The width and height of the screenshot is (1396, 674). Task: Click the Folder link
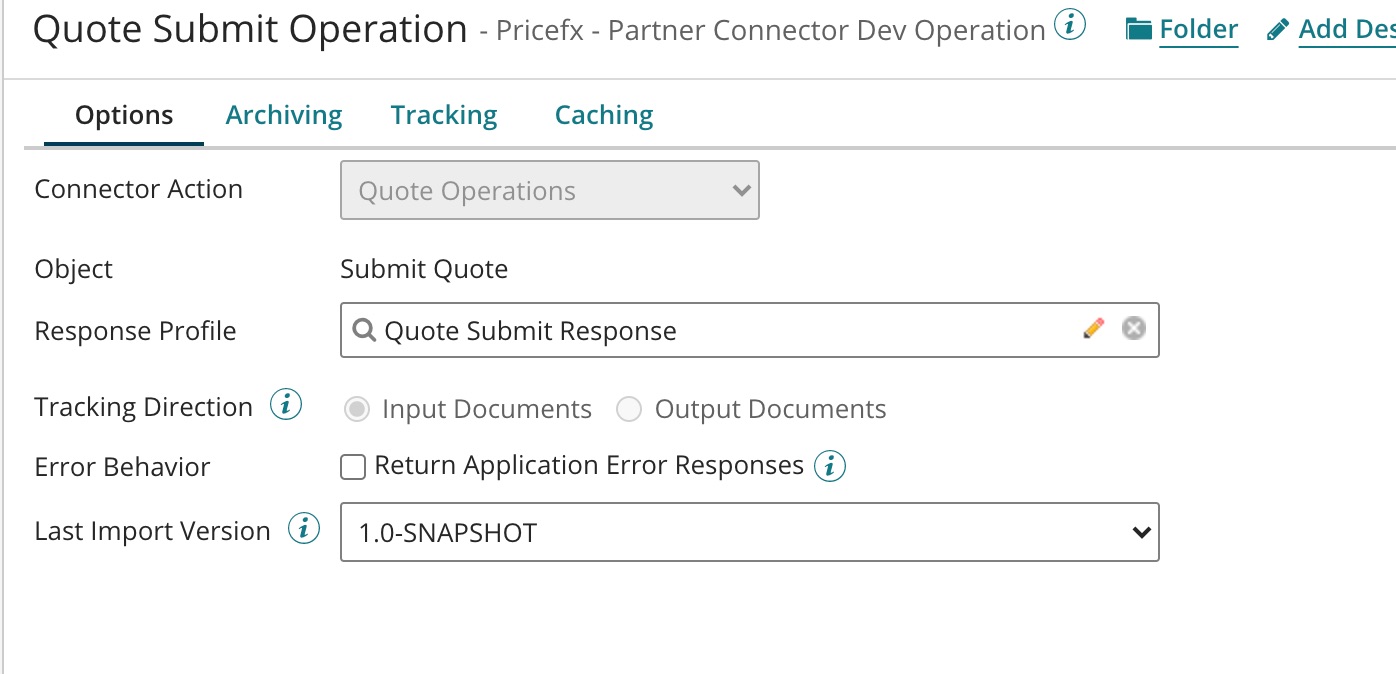pyautogui.click(x=1198, y=30)
